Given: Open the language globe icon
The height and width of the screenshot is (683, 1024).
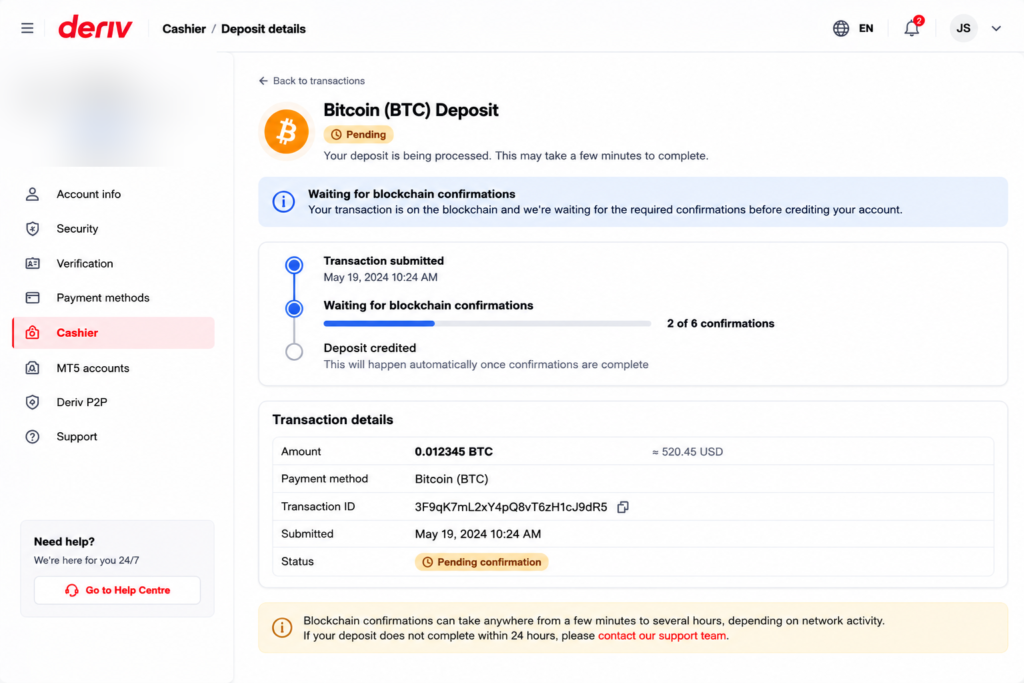Looking at the screenshot, I should [x=841, y=28].
